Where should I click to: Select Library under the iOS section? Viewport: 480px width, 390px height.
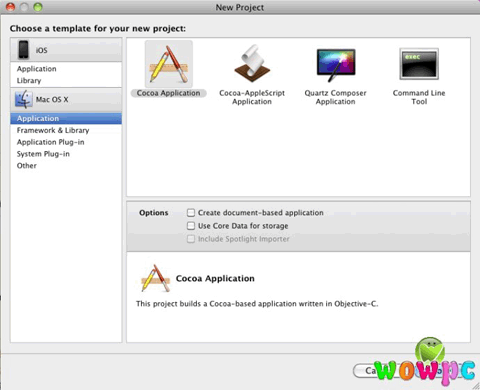[66, 81]
